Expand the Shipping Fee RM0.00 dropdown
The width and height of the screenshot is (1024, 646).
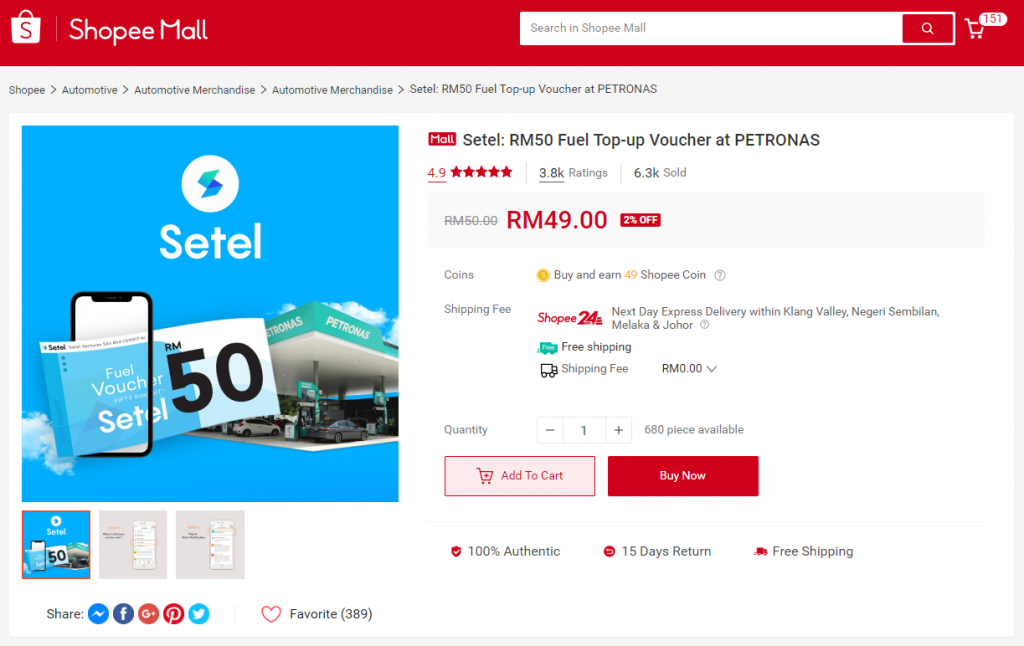(712, 369)
